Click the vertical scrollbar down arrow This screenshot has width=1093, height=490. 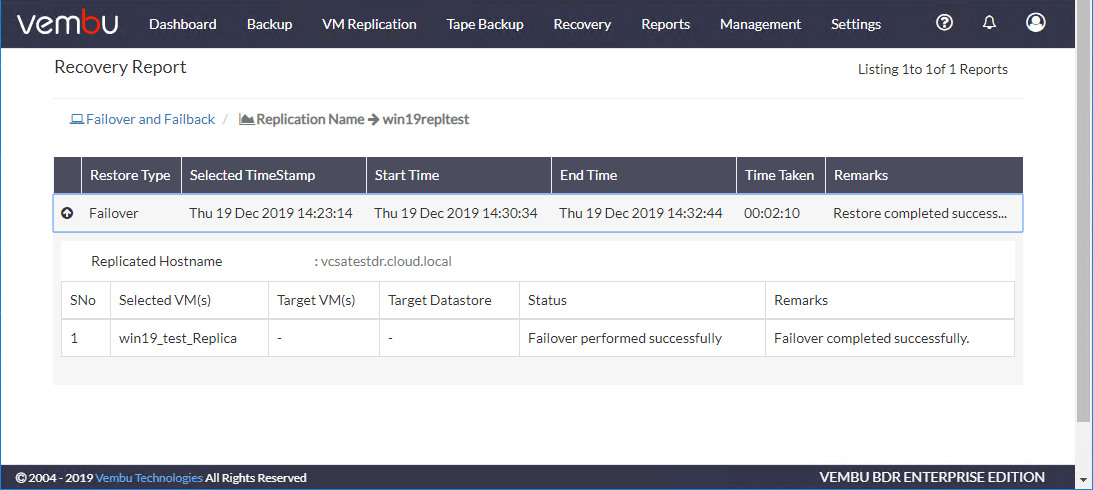tap(1085, 481)
